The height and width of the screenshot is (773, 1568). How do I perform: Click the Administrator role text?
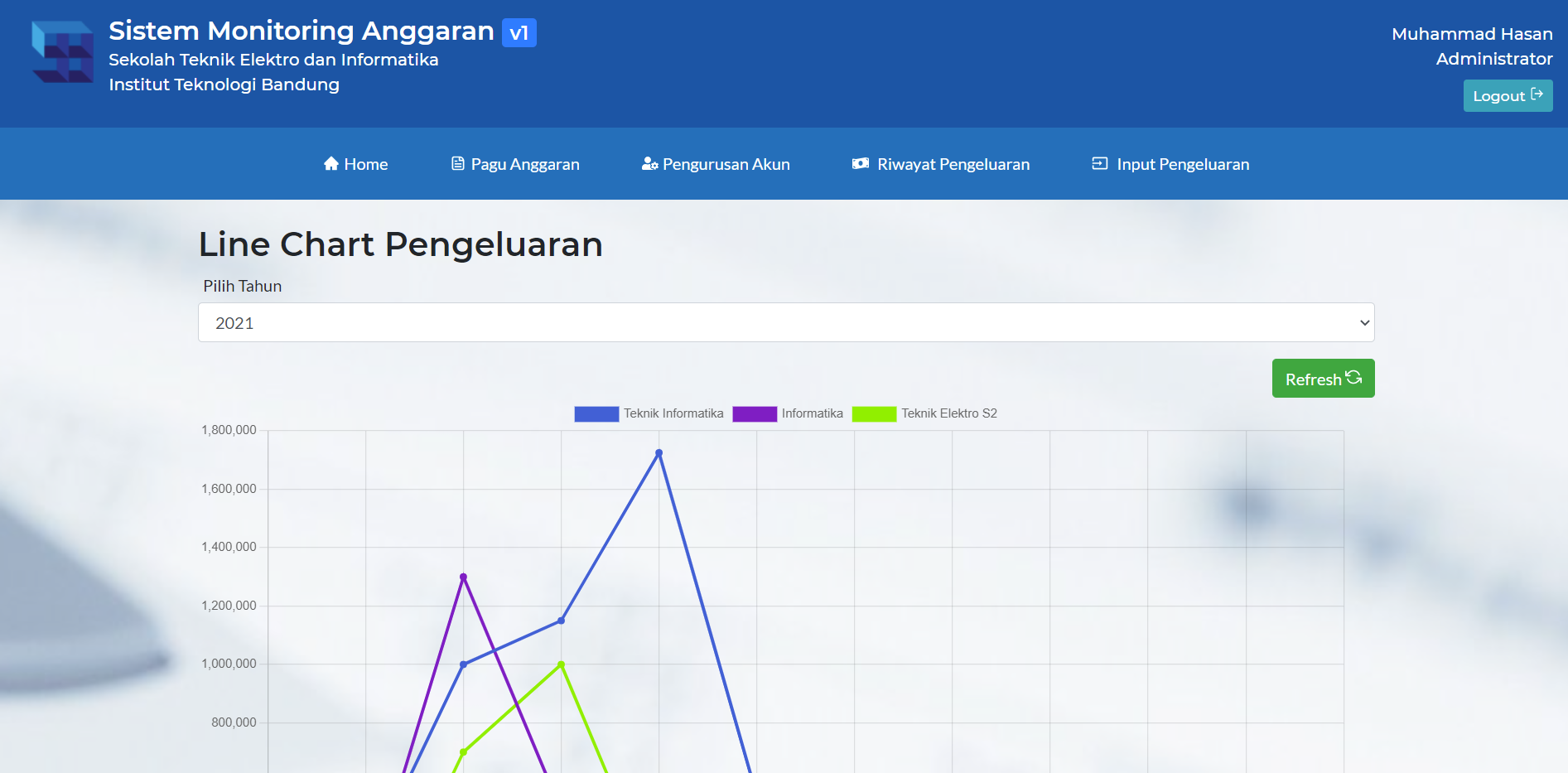(x=1494, y=59)
